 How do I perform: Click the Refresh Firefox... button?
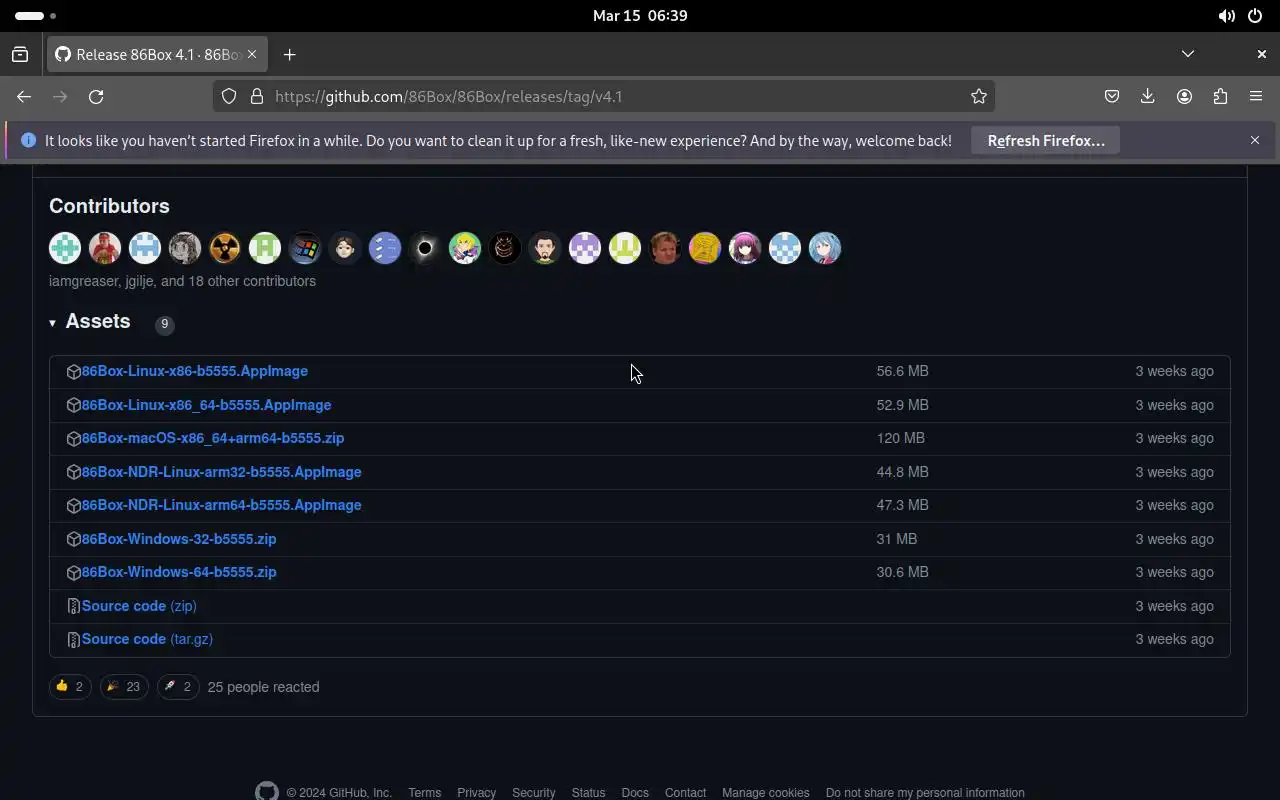click(1046, 141)
